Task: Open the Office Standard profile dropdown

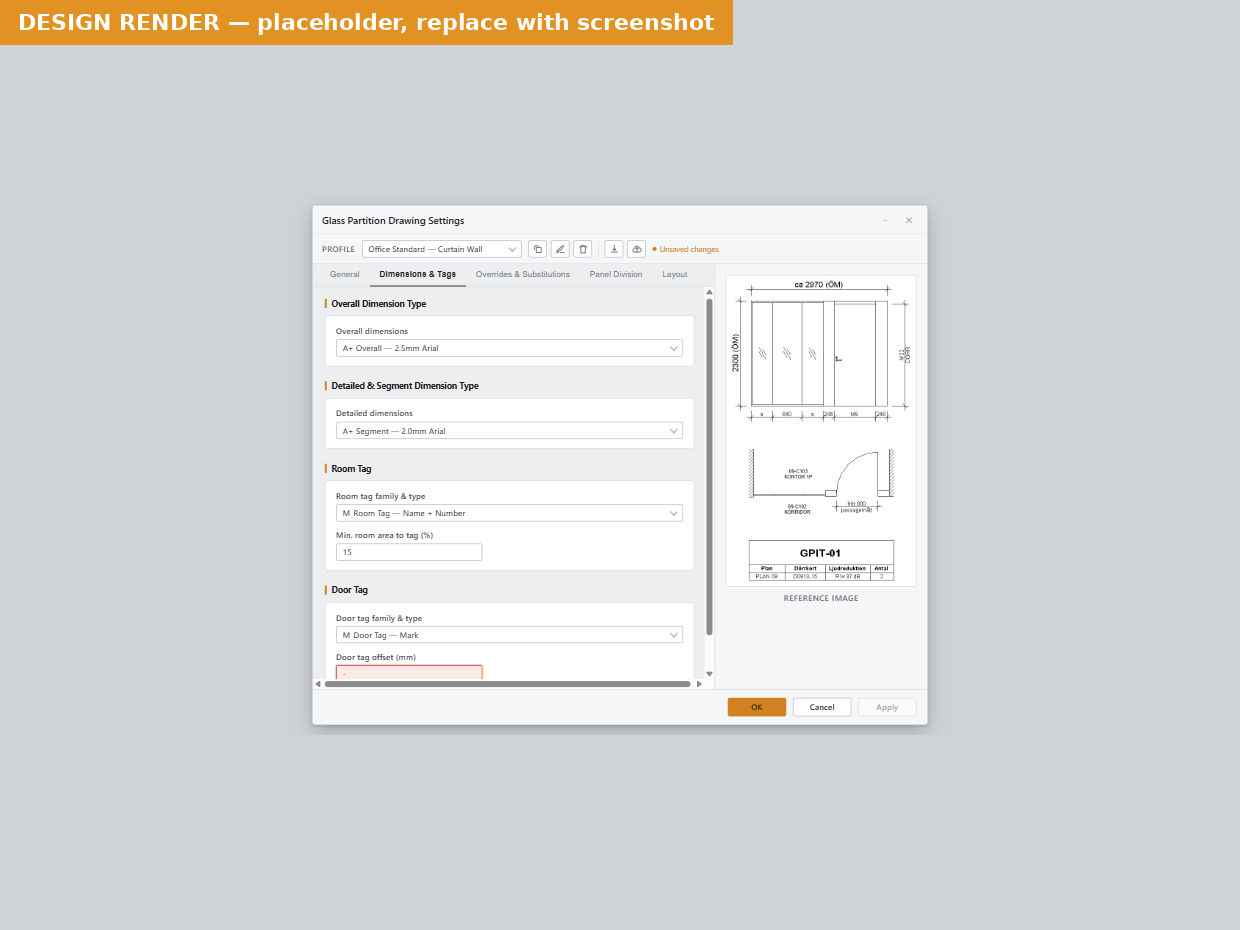Action: (442, 249)
